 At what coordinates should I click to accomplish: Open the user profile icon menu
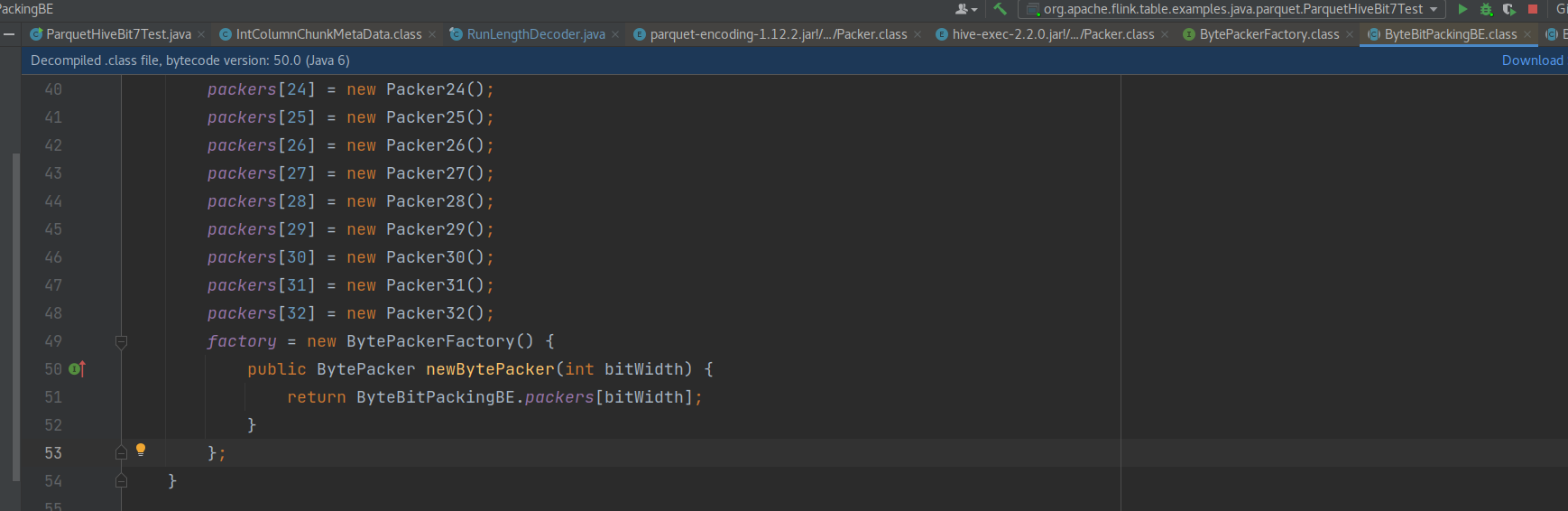coord(966,9)
